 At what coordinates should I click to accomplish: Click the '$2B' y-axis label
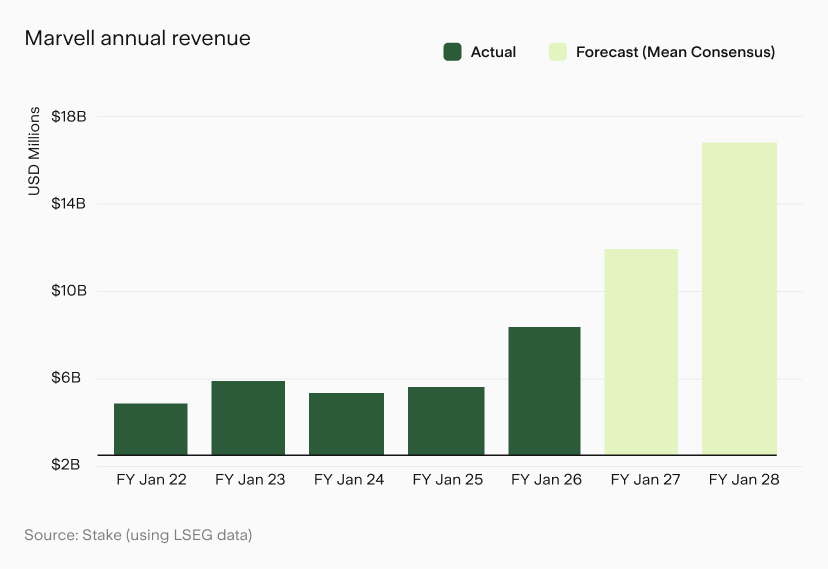click(65, 465)
